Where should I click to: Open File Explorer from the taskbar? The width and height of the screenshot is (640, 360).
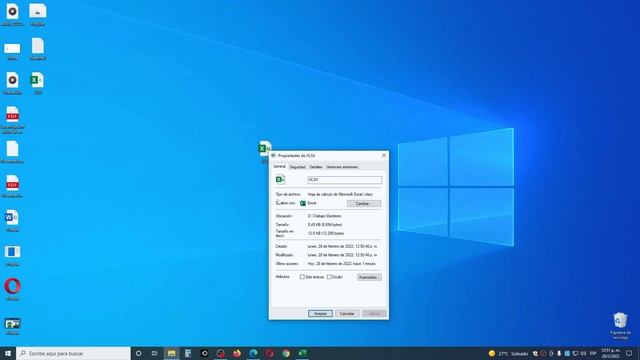tap(171, 353)
